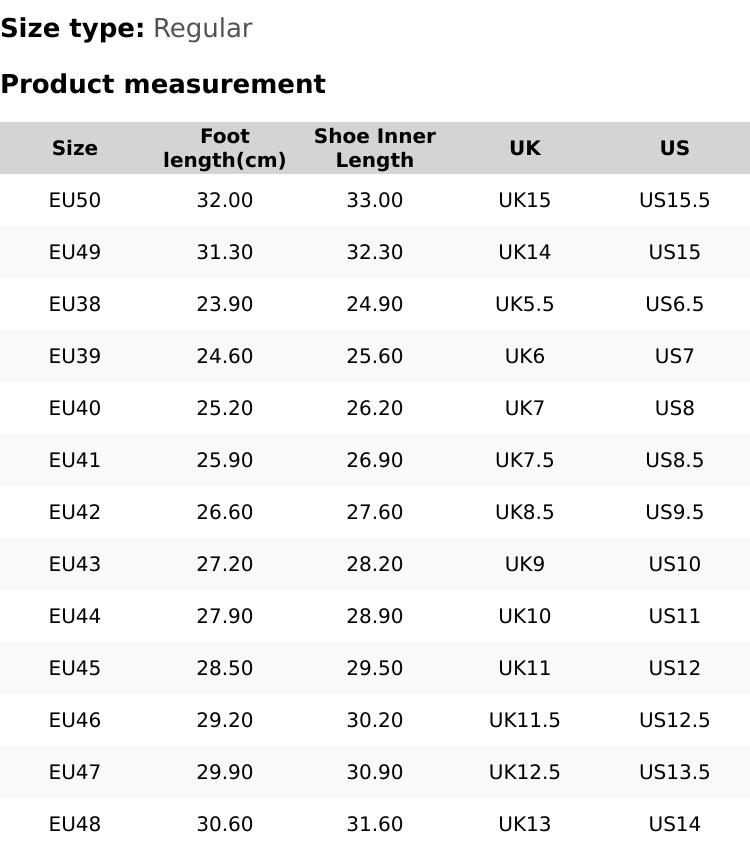Select the EU49 size cell
The height and width of the screenshot is (850, 750).
(x=75, y=252)
